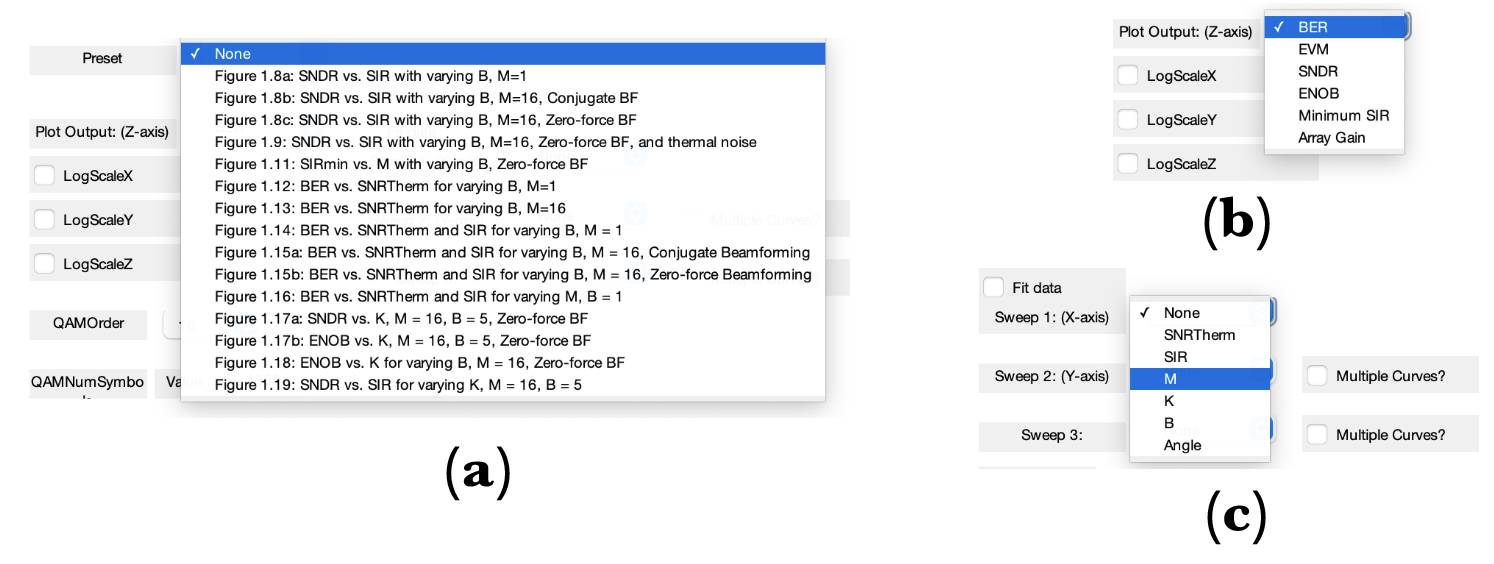1494x564 pixels.
Task: Choose ENOB from the plot output list
Action: (x=1318, y=93)
